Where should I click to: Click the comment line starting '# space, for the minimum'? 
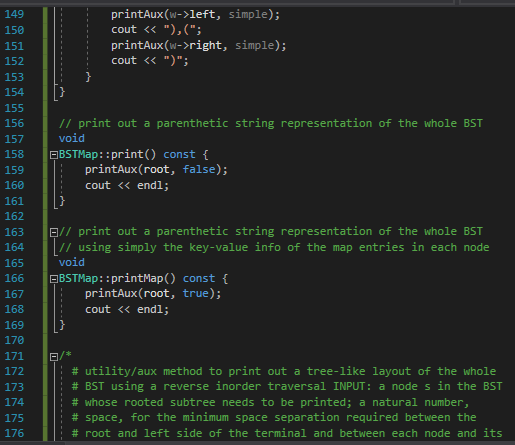(274, 418)
